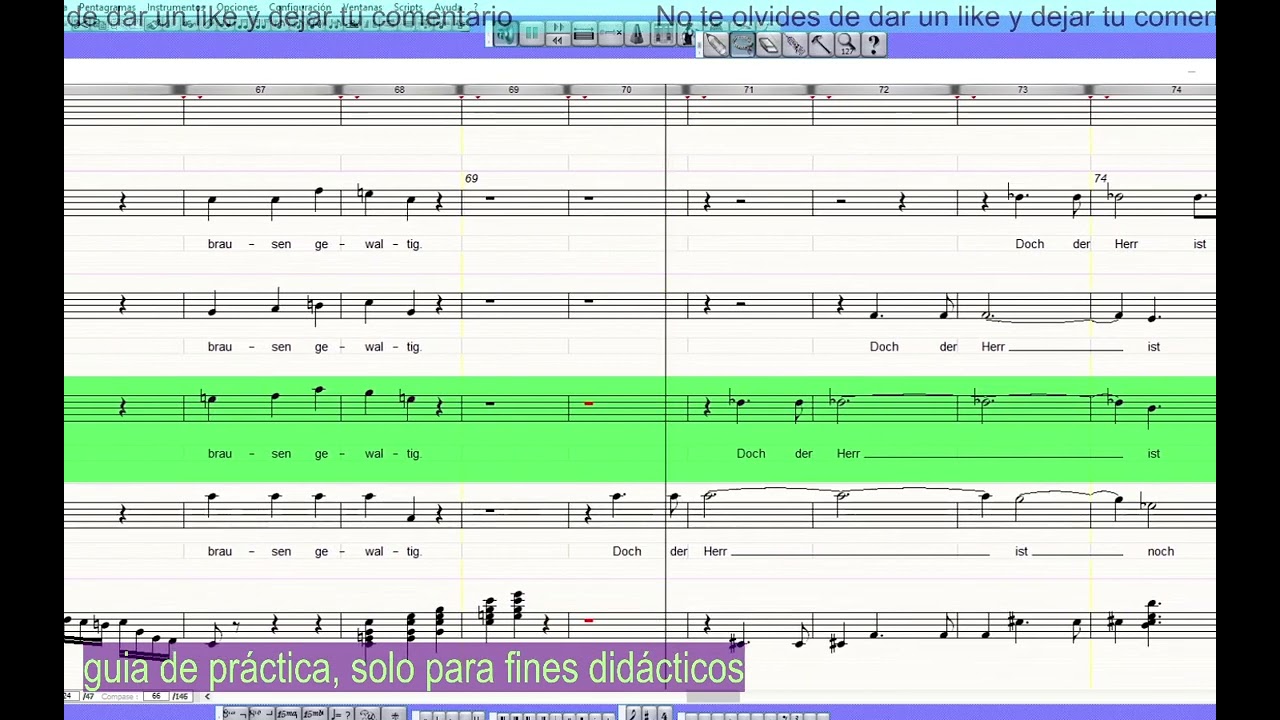Fast-forward playback with the double right arrows
Image resolution: width=1280 pixels, height=720 pixels.
(x=558, y=27)
